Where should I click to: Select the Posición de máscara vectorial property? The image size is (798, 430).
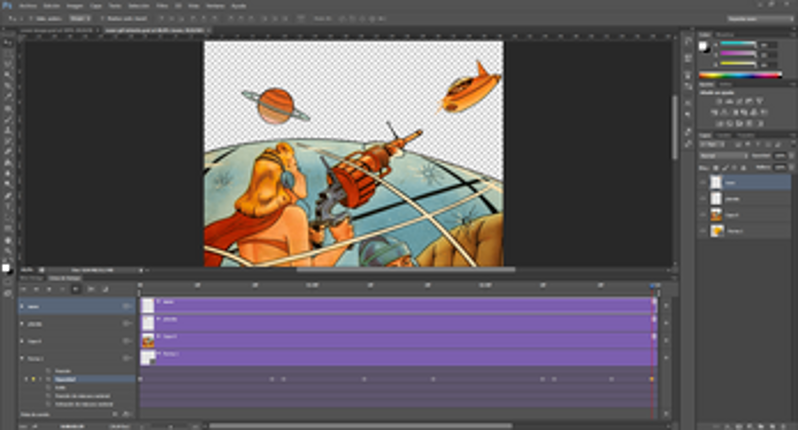click(82, 396)
